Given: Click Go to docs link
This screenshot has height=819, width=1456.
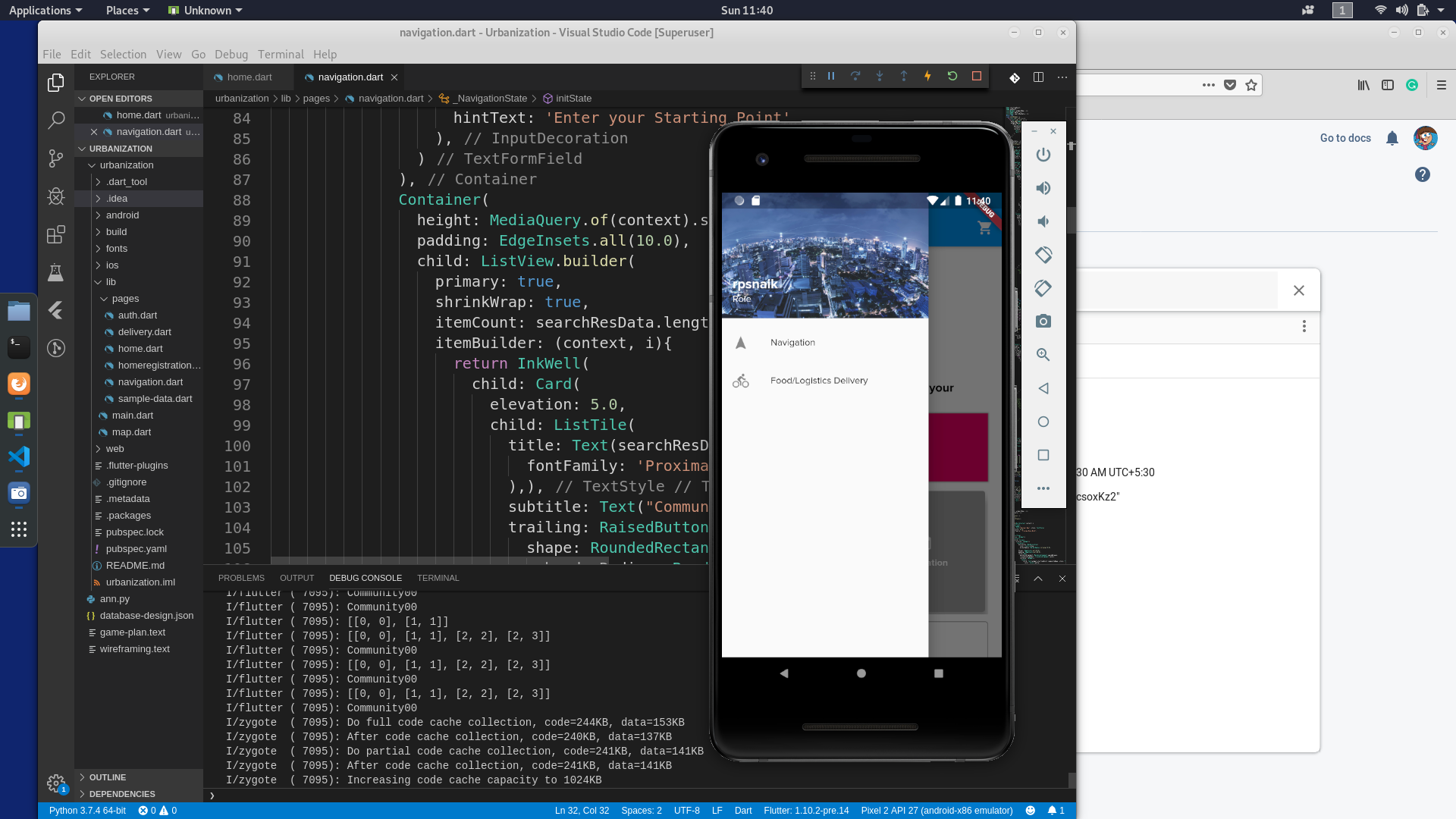Looking at the screenshot, I should point(1345,138).
